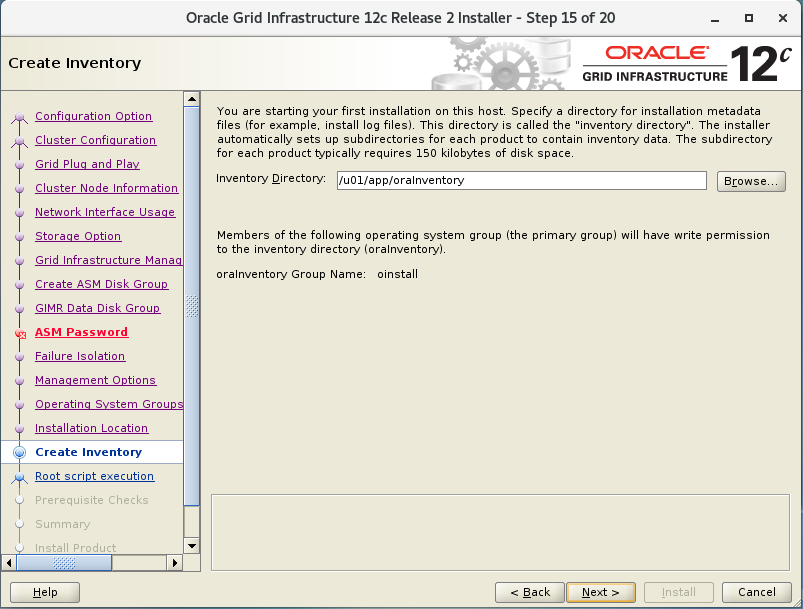Click the Cluster Configuration step node icon
Screen dimensions: 803x609
point(19,141)
